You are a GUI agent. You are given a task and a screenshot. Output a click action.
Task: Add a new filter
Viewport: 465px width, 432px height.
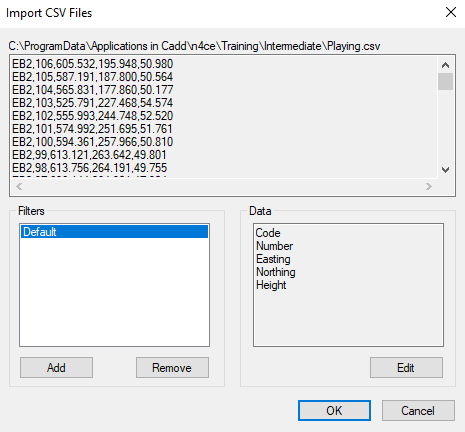[x=56, y=368]
